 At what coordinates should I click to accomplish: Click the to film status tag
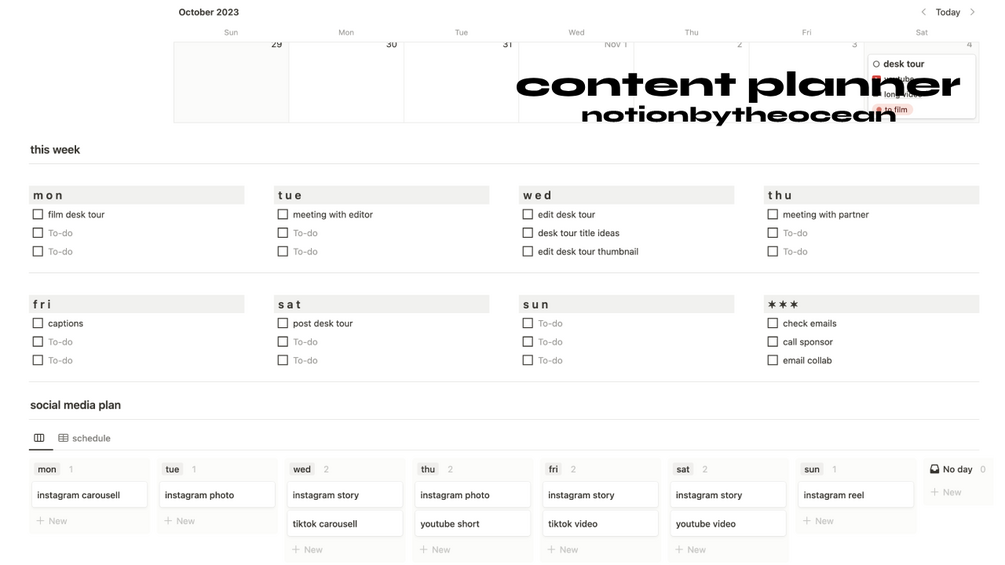coord(895,110)
